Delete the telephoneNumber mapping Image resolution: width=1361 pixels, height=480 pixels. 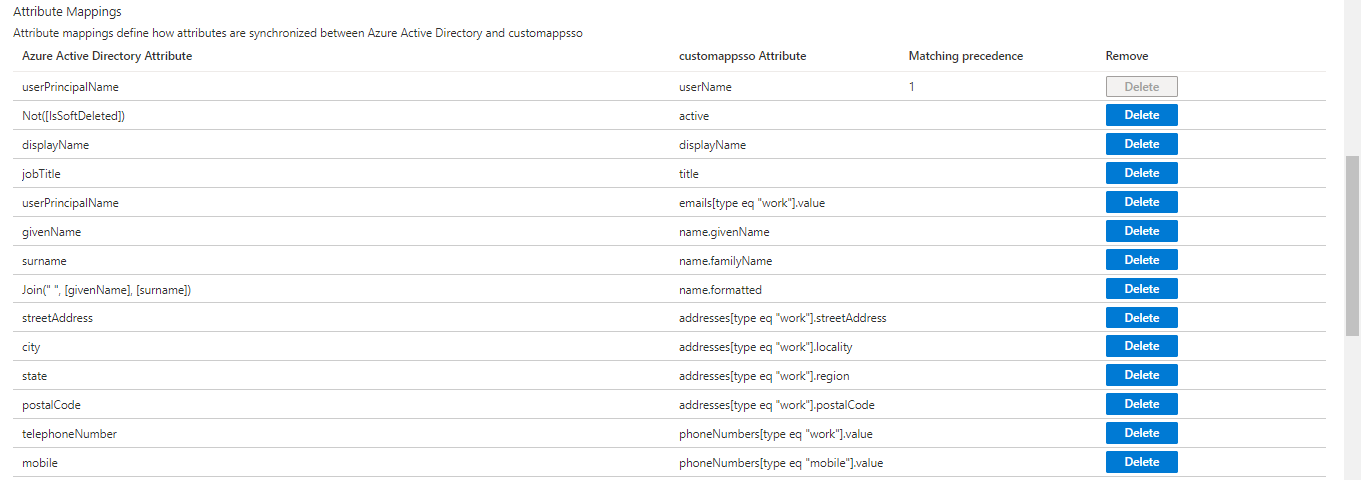point(1141,433)
